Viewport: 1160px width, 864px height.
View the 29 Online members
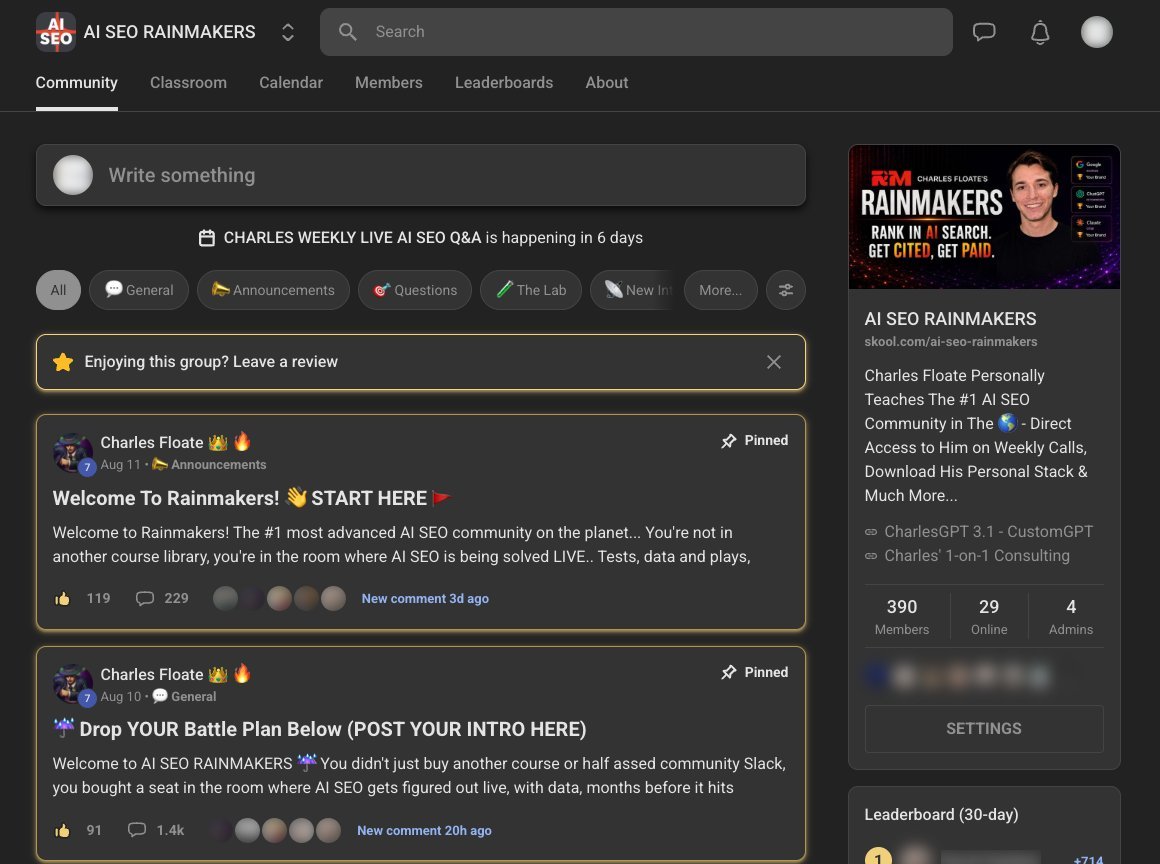tap(989, 617)
